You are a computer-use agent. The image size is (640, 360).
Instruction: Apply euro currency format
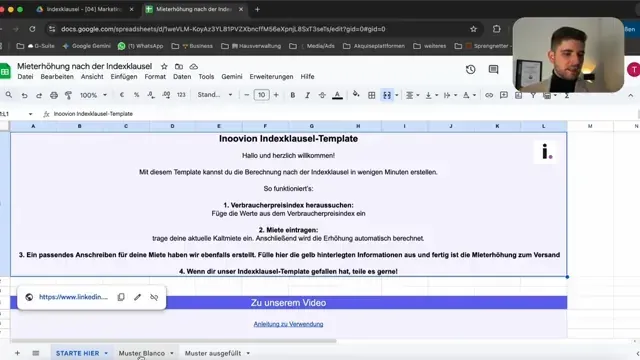122,95
